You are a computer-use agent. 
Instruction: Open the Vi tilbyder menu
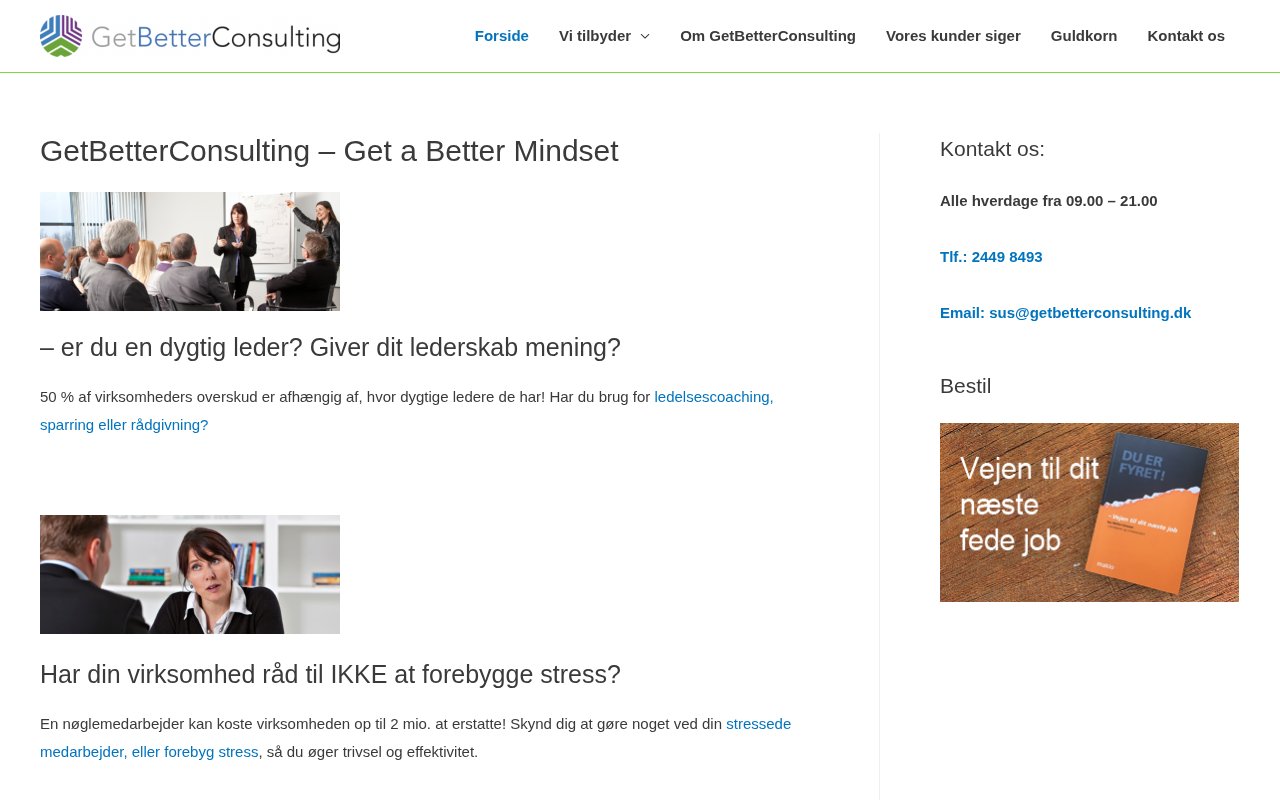[x=595, y=36]
